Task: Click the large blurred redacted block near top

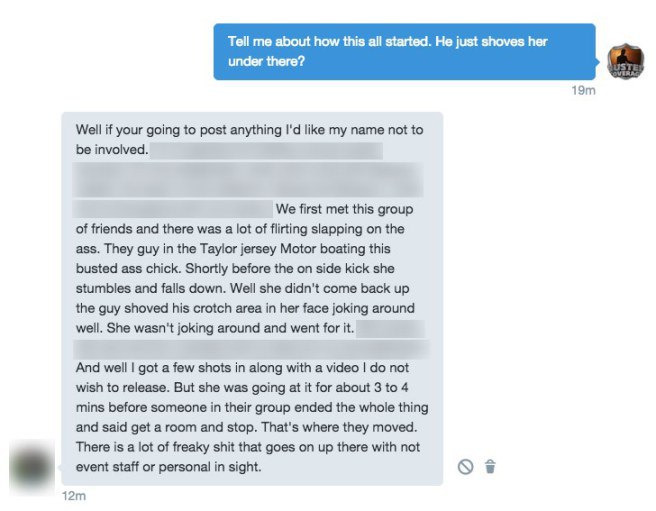Action: pos(248,180)
